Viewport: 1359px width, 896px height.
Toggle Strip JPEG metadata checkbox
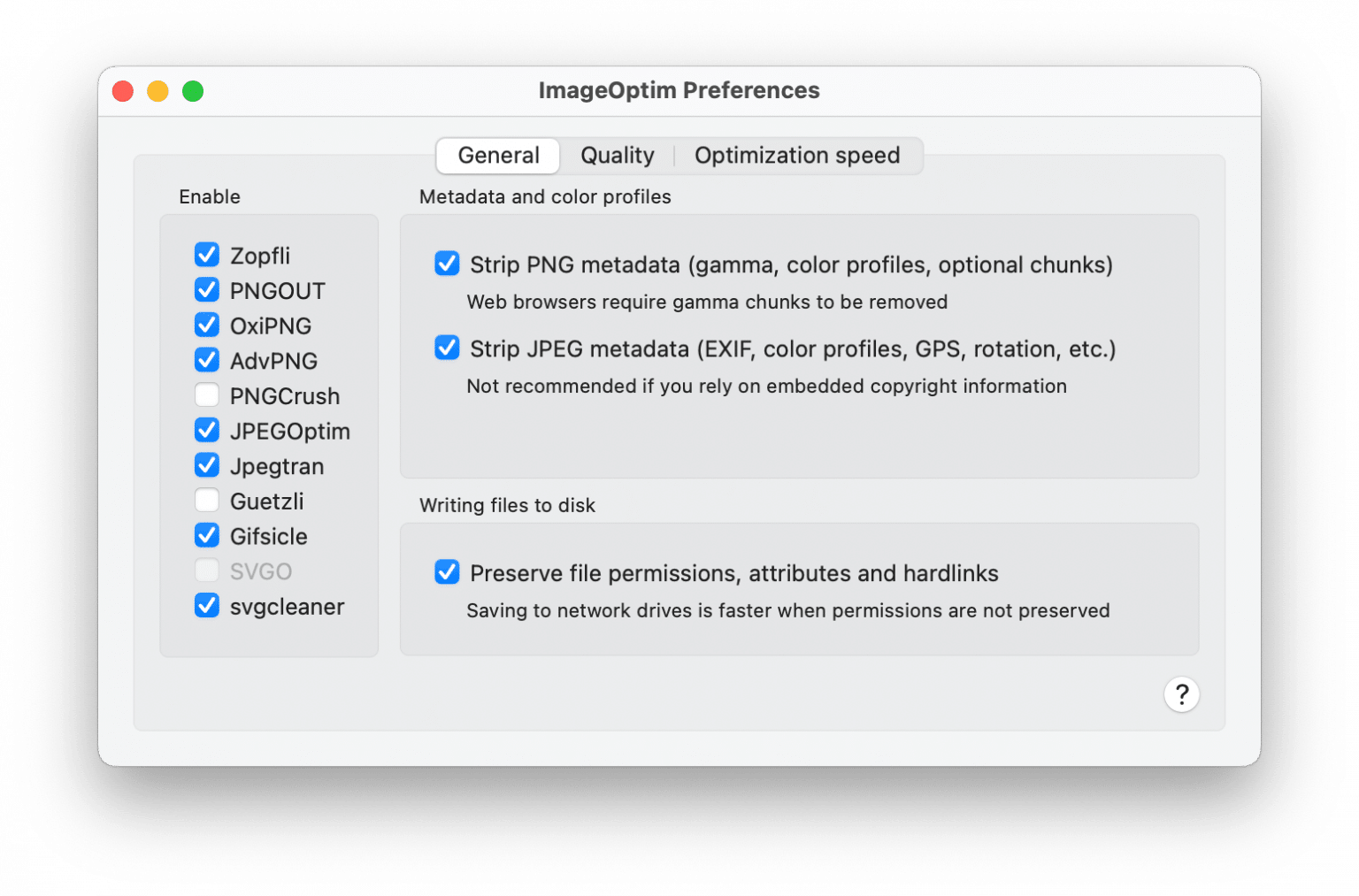coord(447,348)
